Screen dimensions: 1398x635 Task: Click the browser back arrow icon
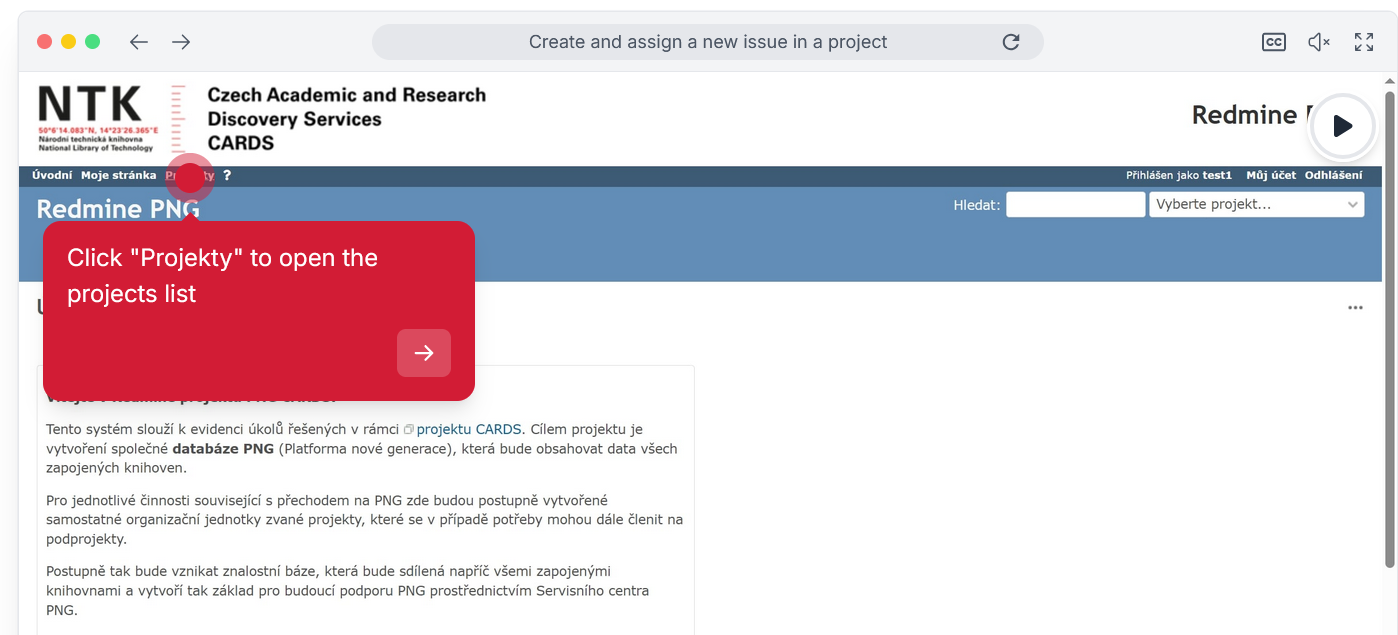click(139, 42)
